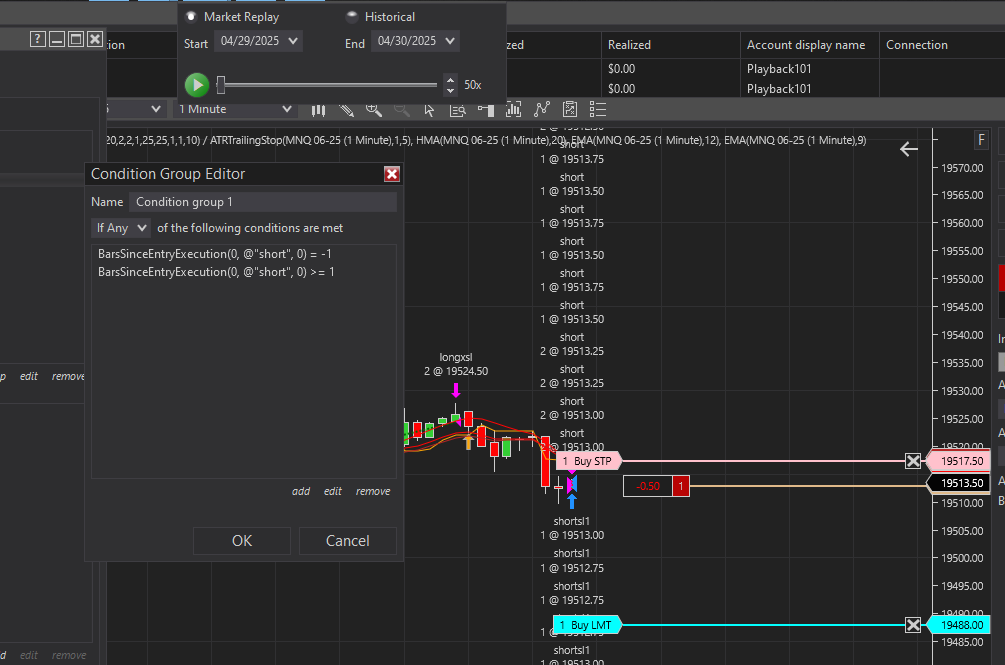Click the green Play replay button
This screenshot has width=1005, height=665.
(197, 85)
